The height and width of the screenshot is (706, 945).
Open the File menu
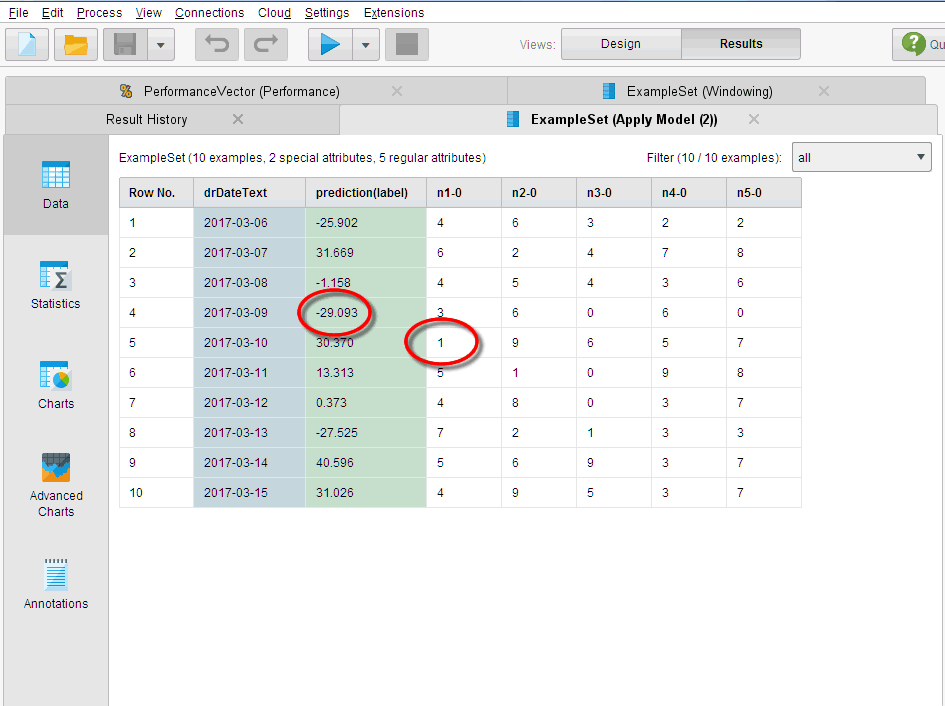click(x=19, y=13)
